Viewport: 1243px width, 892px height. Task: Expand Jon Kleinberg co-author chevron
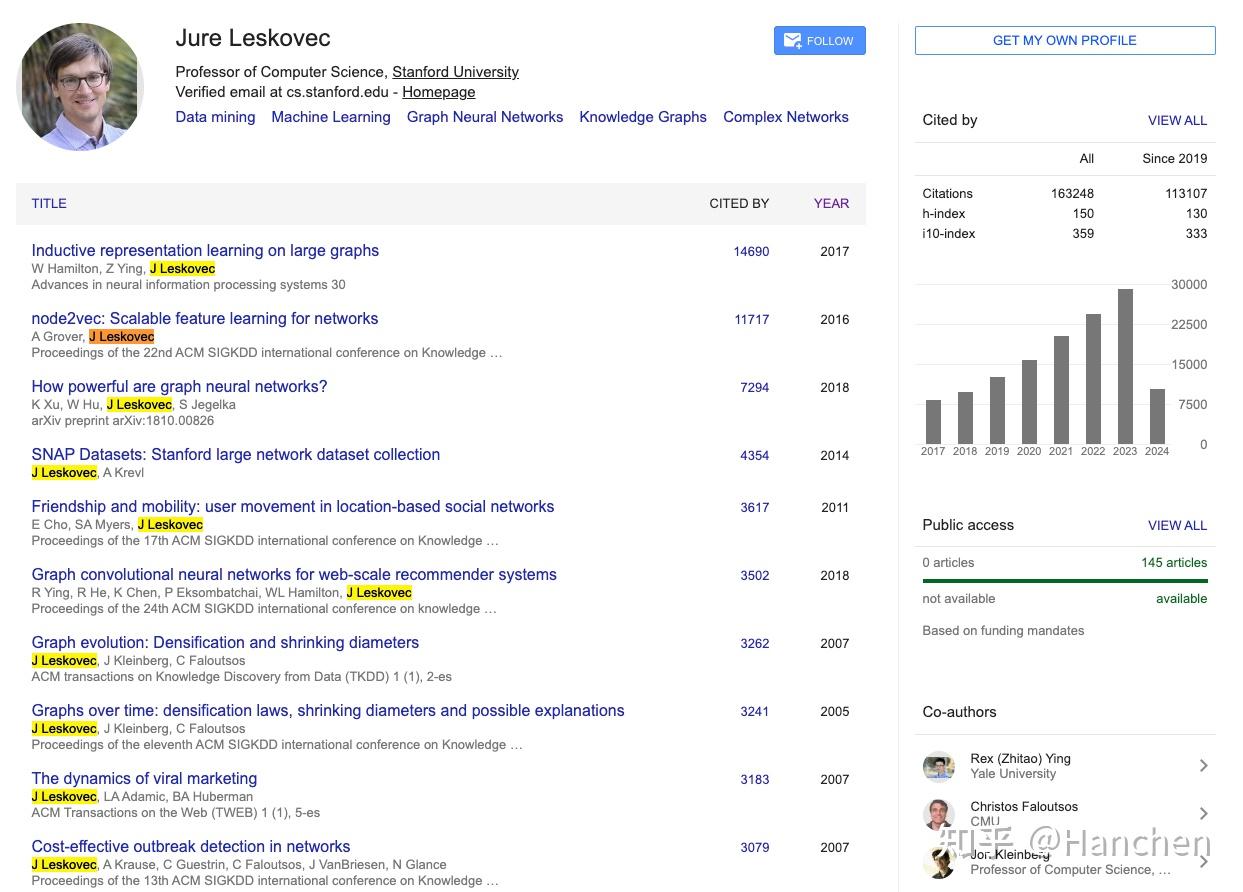click(1203, 861)
